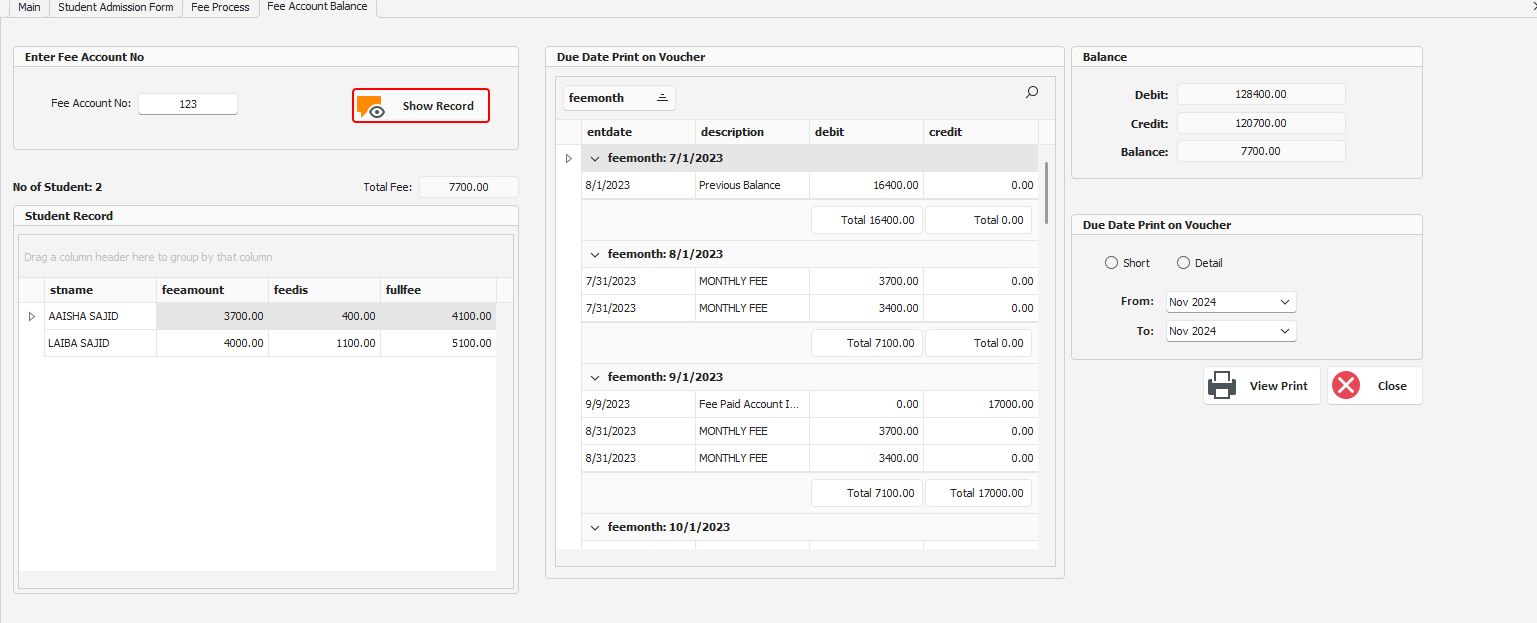1537x623 pixels.
Task: Click the Fee Account No input field
Action: click(188, 104)
